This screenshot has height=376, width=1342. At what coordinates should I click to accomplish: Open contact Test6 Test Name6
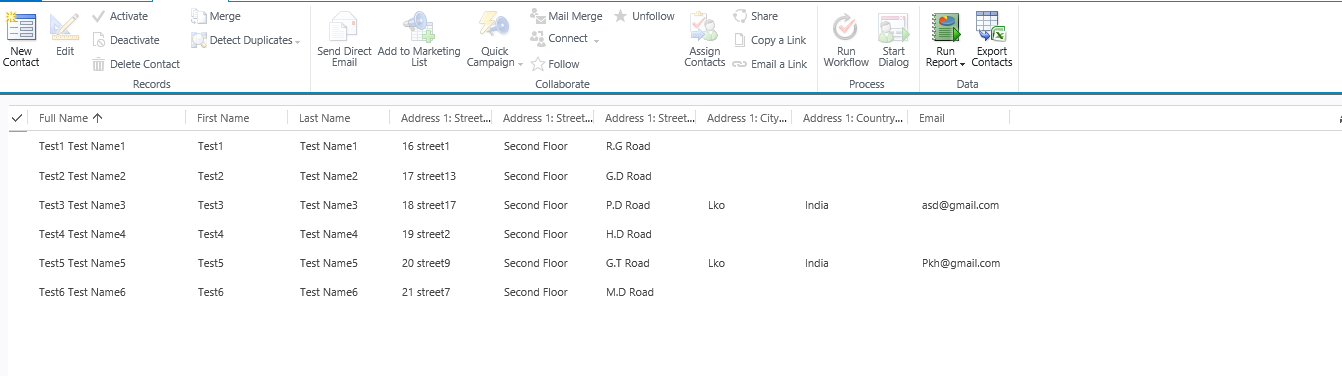tap(82, 292)
